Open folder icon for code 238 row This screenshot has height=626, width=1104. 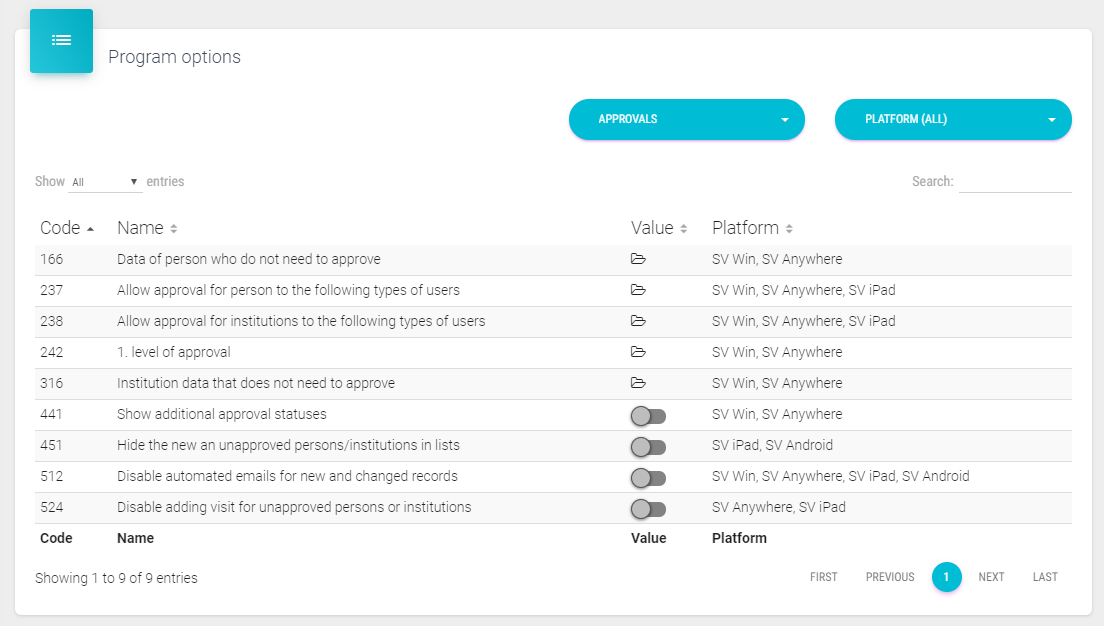pyautogui.click(x=638, y=321)
